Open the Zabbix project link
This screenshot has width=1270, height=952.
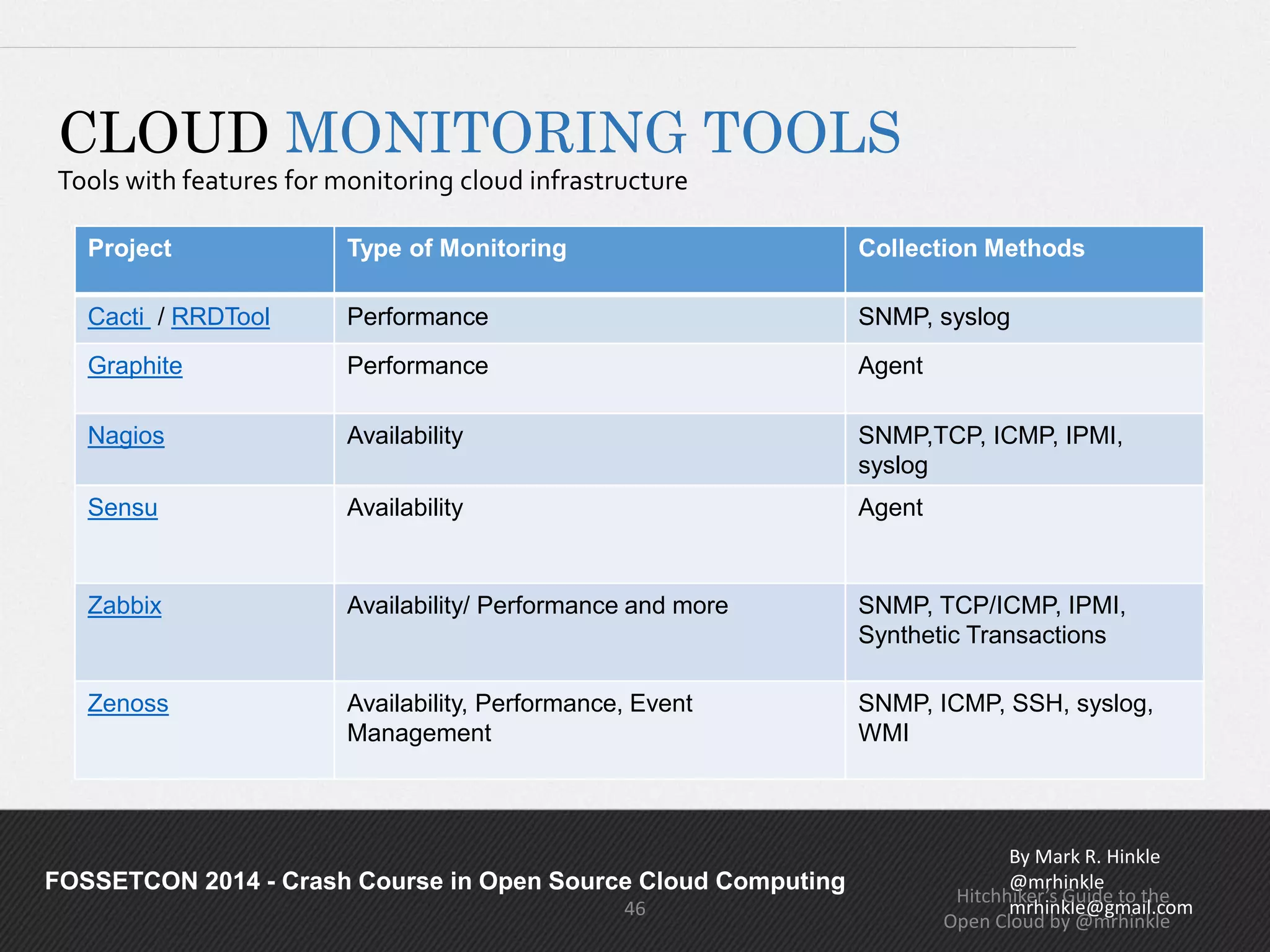point(125,606)
